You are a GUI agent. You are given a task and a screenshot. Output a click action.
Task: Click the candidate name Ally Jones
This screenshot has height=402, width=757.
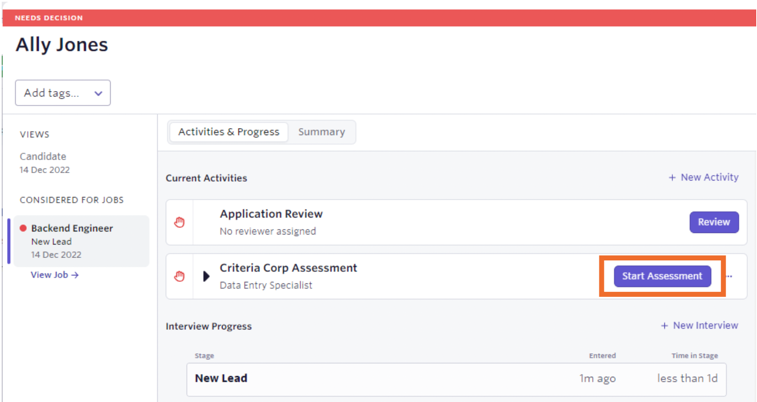point(62,45)
